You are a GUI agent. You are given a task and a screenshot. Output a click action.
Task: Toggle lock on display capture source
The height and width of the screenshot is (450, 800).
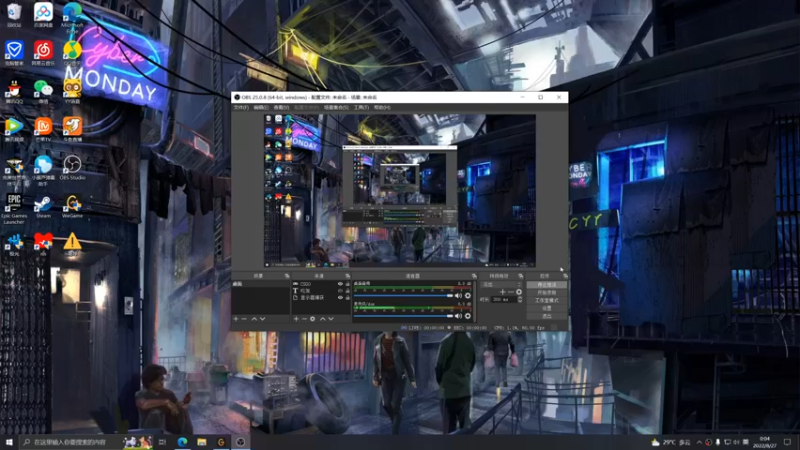point(347,297)
